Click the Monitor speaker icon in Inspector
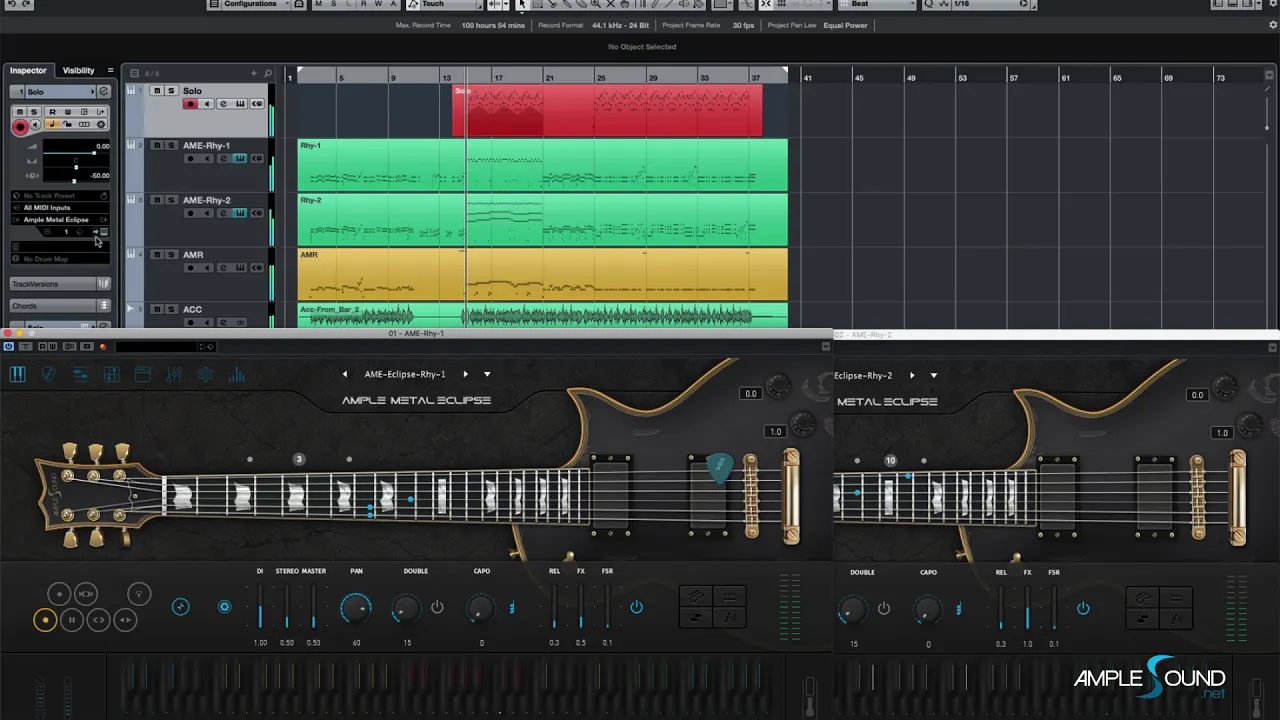 click(36, 124)
